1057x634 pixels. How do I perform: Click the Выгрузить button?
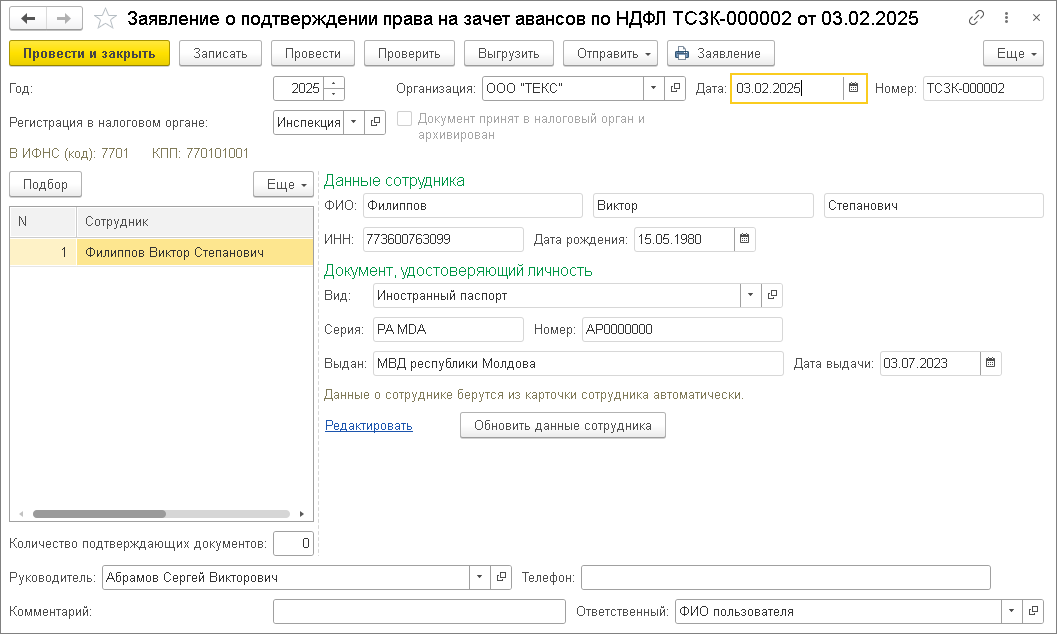click(x=509, y=53)
